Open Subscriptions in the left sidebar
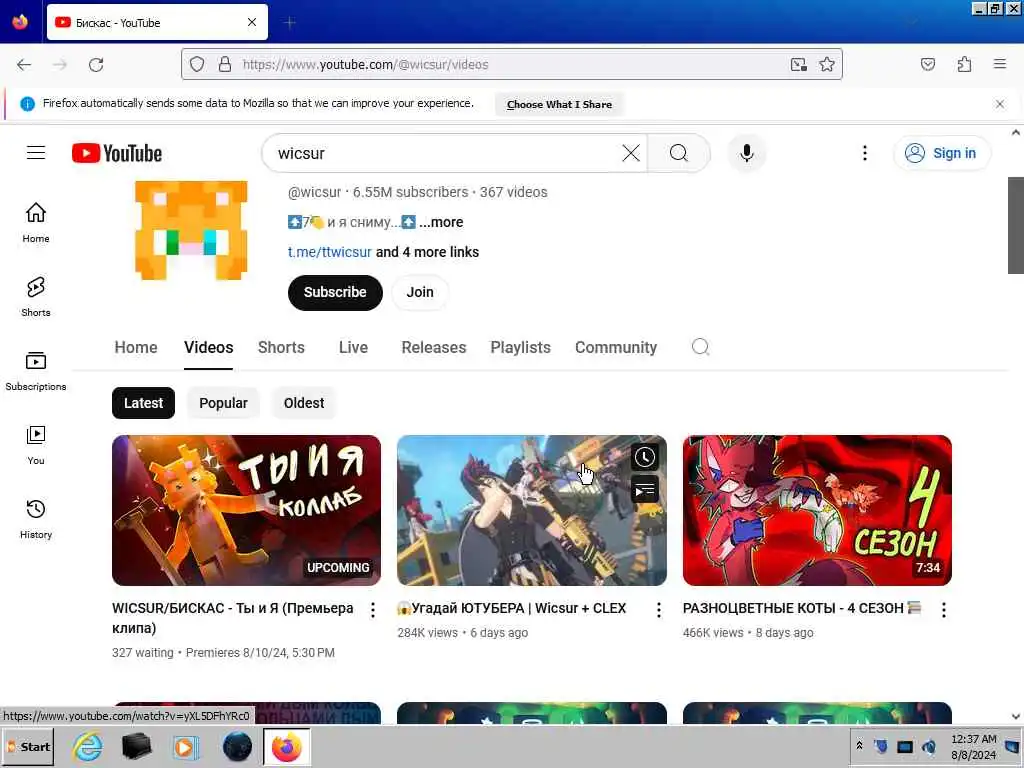 pos(36,370)
